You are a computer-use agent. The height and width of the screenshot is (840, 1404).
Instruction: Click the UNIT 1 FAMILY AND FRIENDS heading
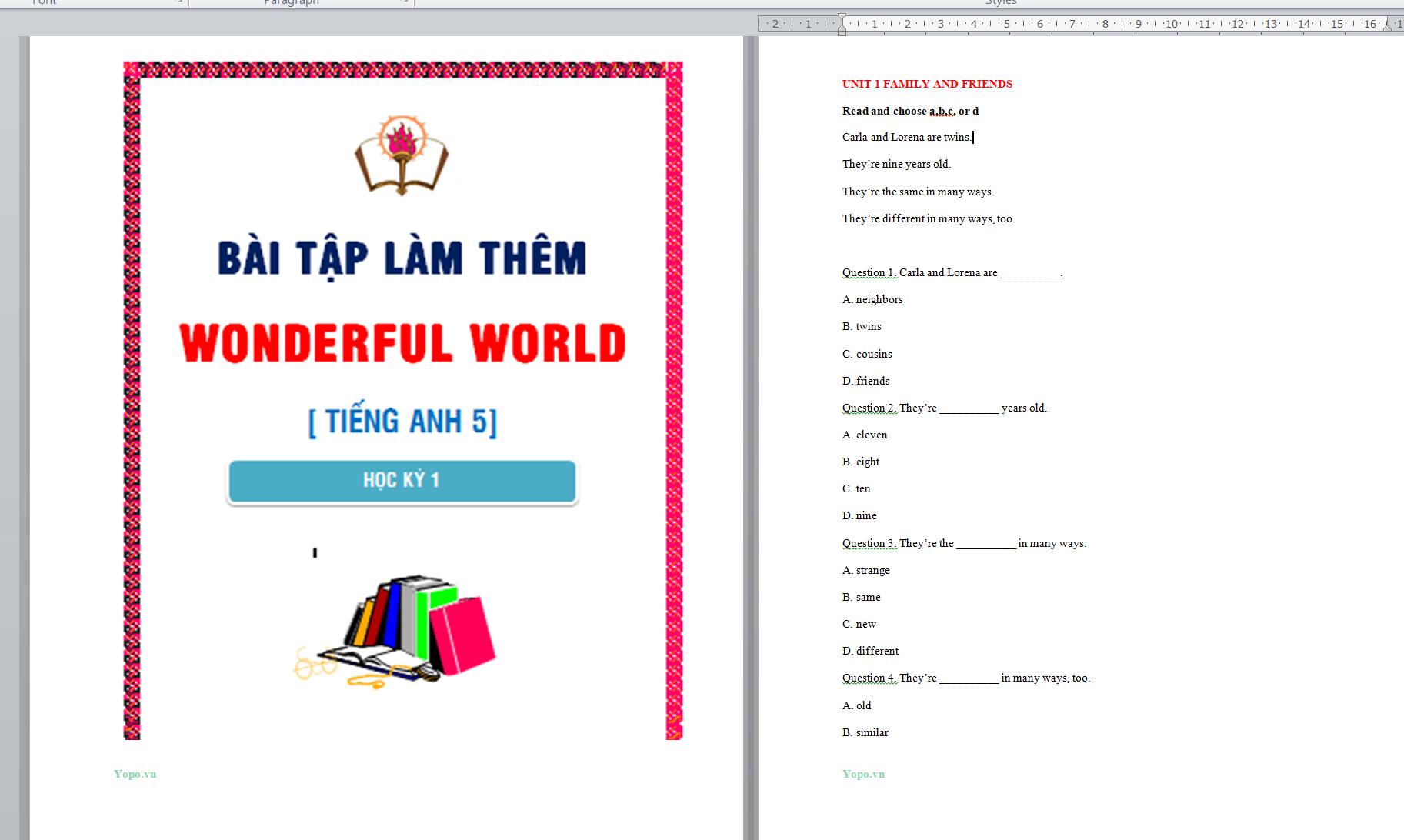pos(927,84)
